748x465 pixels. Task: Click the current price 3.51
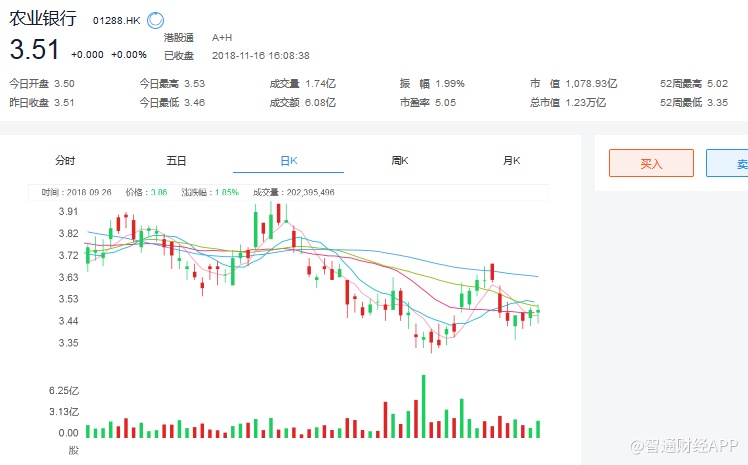point(35,50)
